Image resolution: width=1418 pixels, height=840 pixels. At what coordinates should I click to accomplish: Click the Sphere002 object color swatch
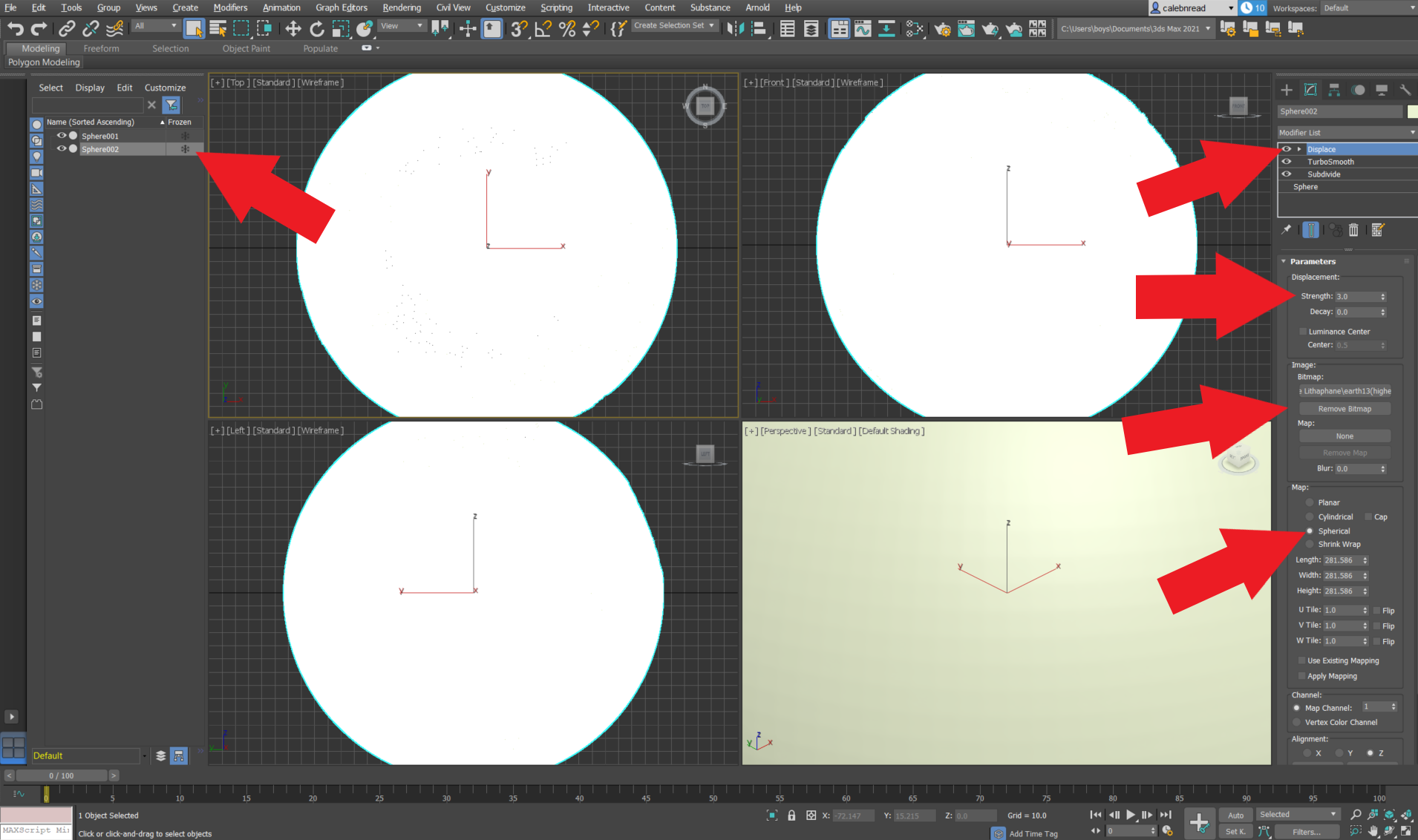click(1413, 111)
